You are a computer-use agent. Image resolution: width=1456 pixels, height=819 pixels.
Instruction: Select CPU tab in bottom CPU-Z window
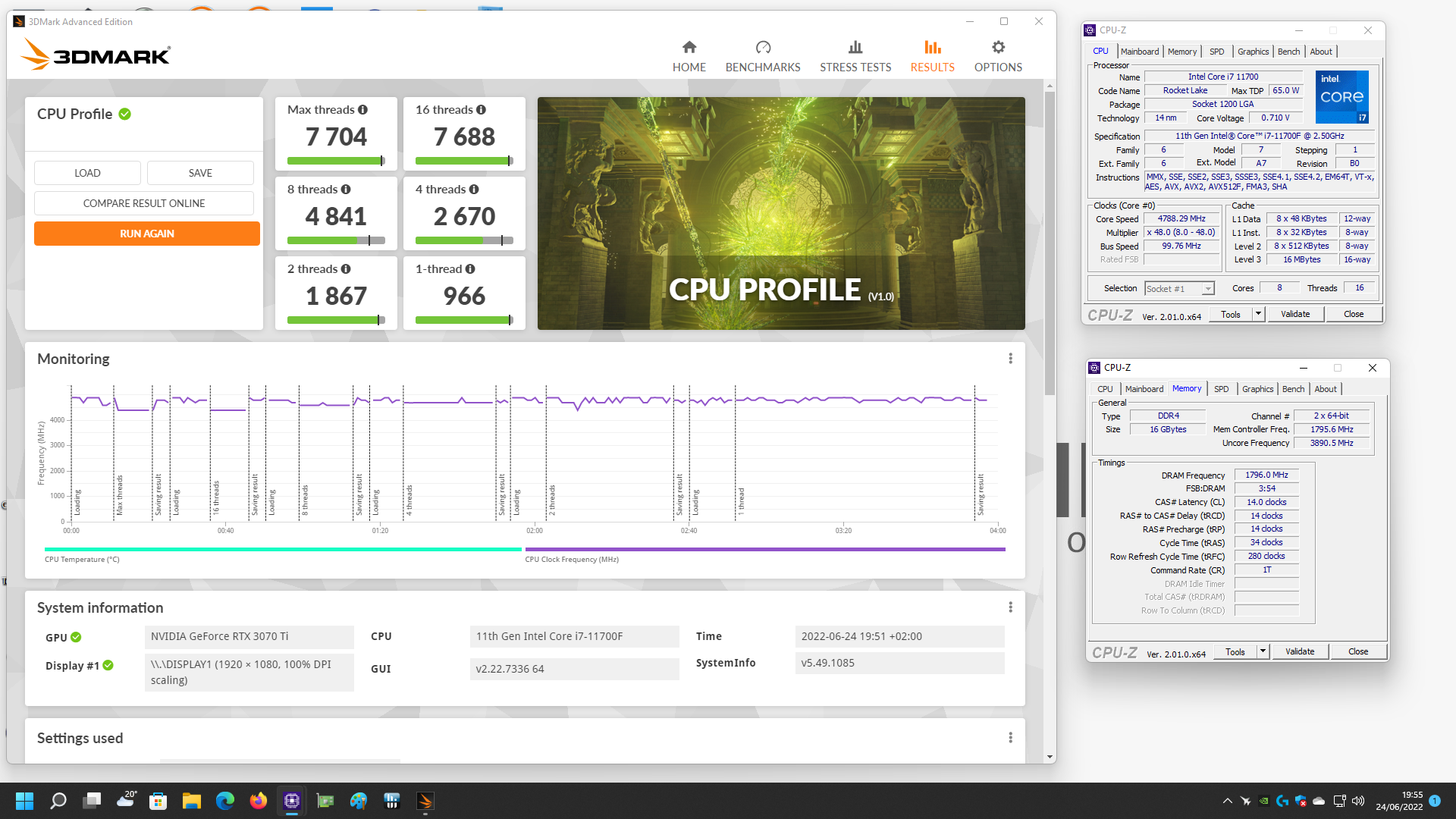coord(1105,389)
